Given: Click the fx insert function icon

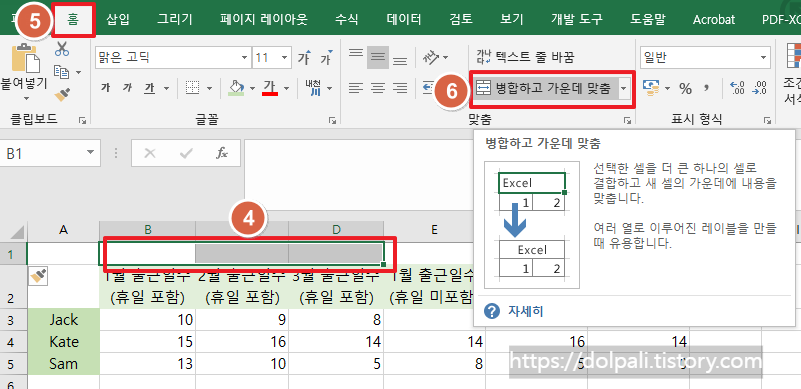Looking at the screenshot, I should [222, 153].
